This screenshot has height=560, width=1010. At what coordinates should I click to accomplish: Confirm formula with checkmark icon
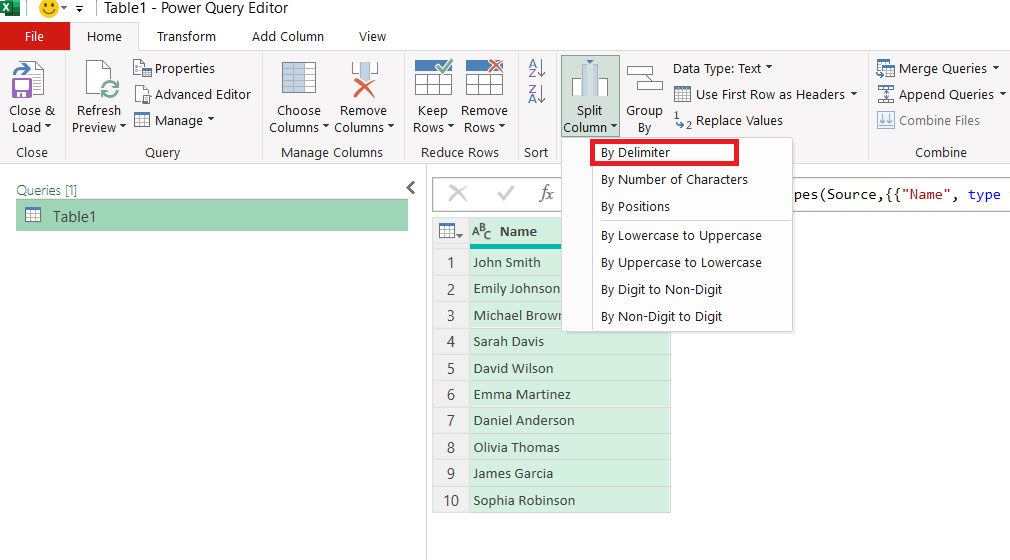coord(506,193)
